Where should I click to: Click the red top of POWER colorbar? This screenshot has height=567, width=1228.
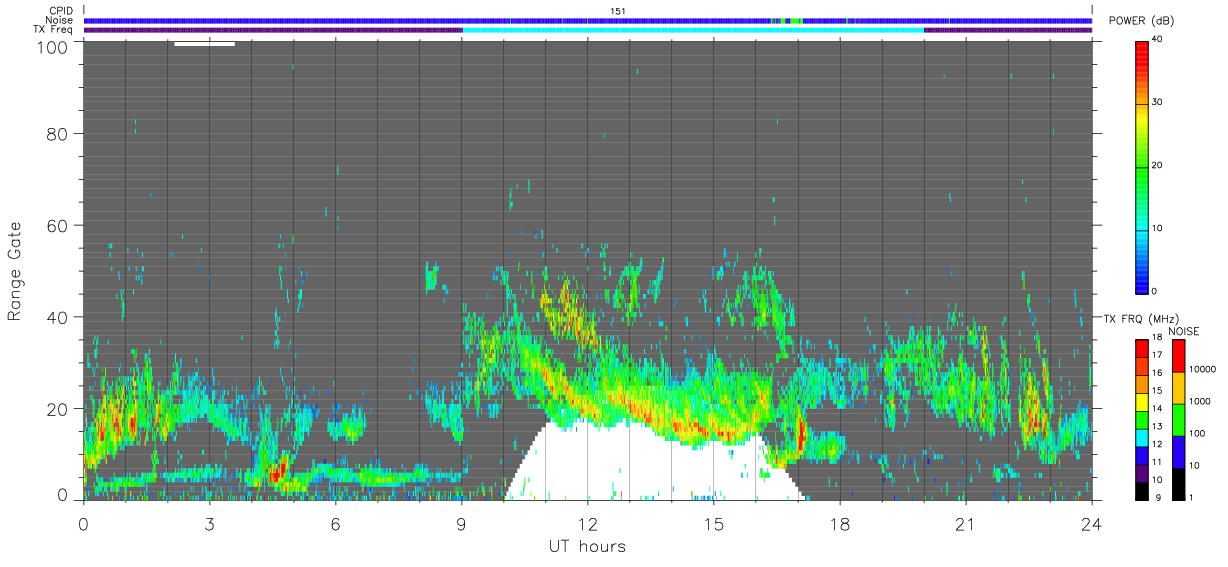(x=1142, y=50)
